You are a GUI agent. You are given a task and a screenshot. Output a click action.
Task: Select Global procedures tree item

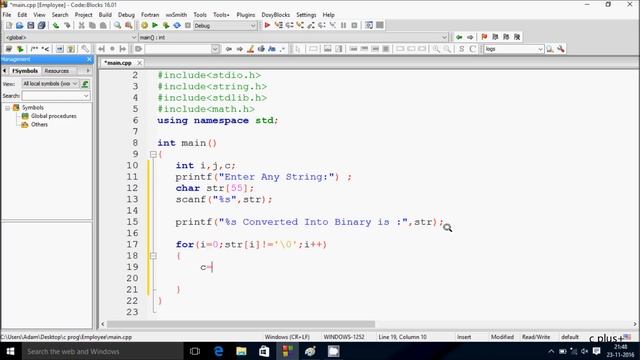53,116
